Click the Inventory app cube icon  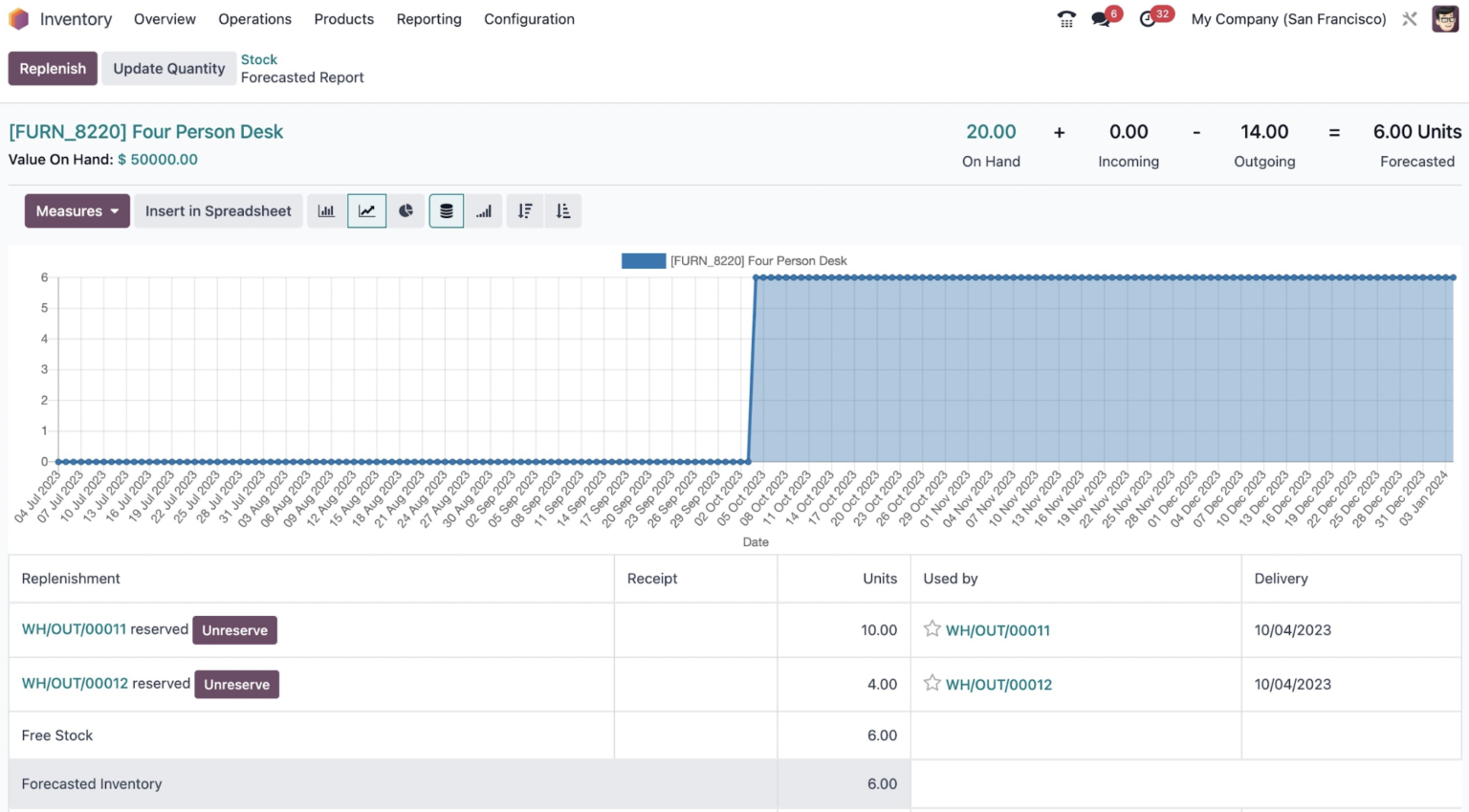click(18, 18)
